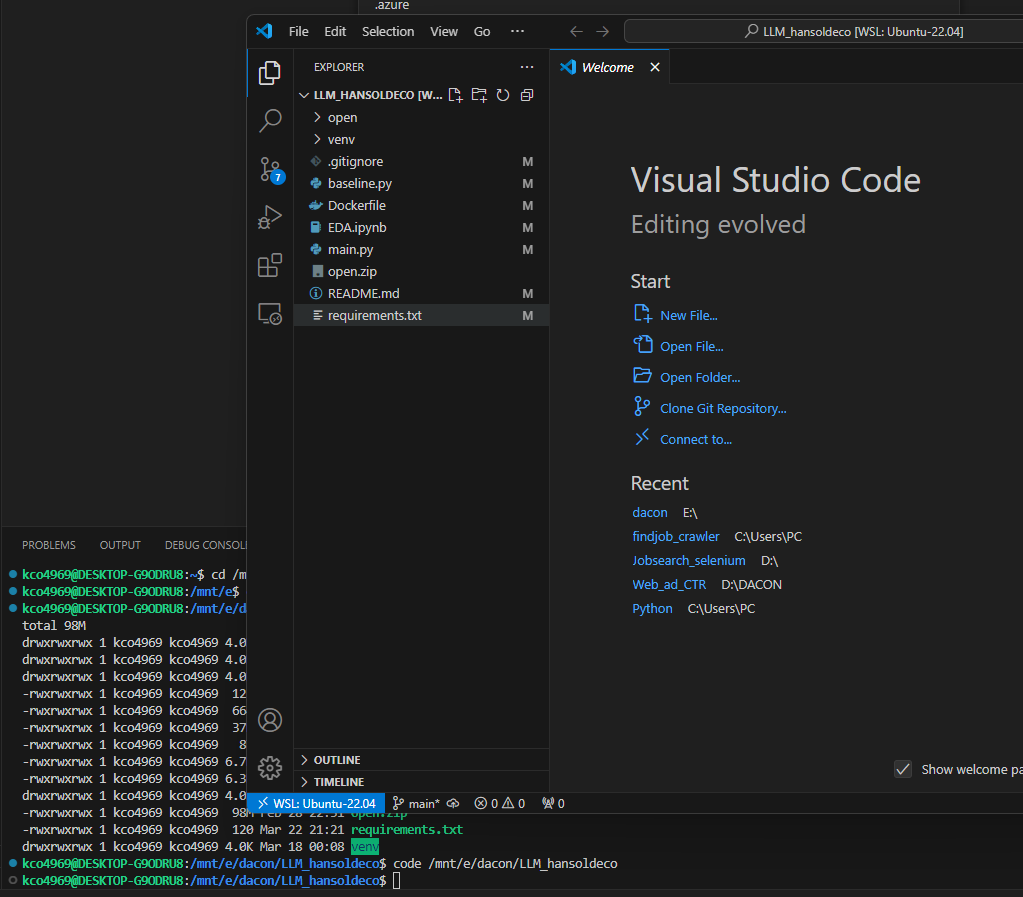This screenshot has height=897, width=1023.
Task: Click the Open Folder... link
Action: [700, 378]
